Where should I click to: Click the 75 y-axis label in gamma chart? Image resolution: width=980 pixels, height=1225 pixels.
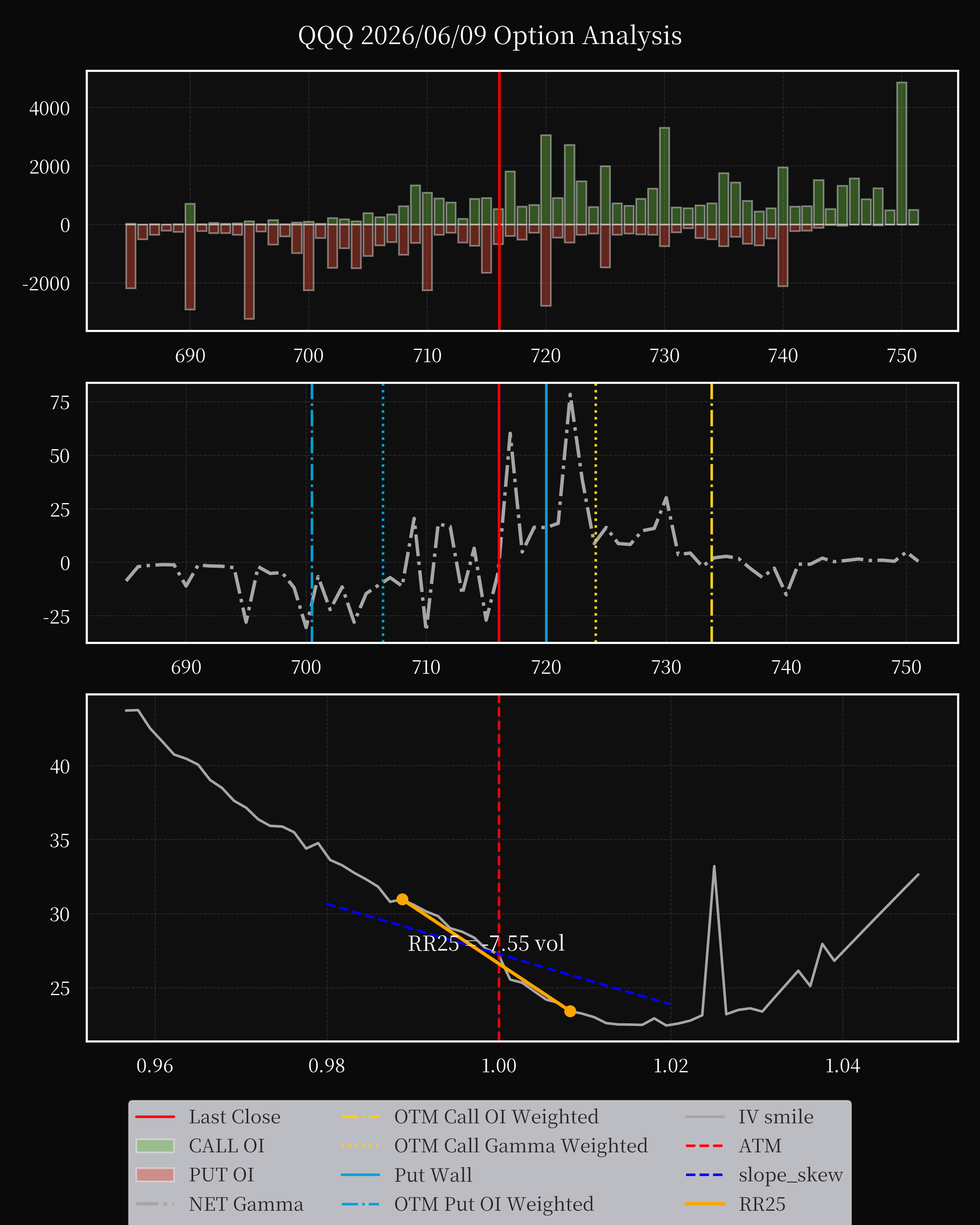(x=60, y=403)
